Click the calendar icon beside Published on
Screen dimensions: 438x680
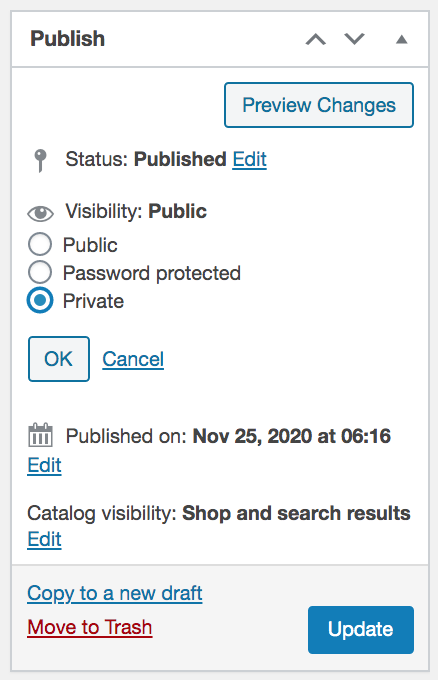pos(40,435)
